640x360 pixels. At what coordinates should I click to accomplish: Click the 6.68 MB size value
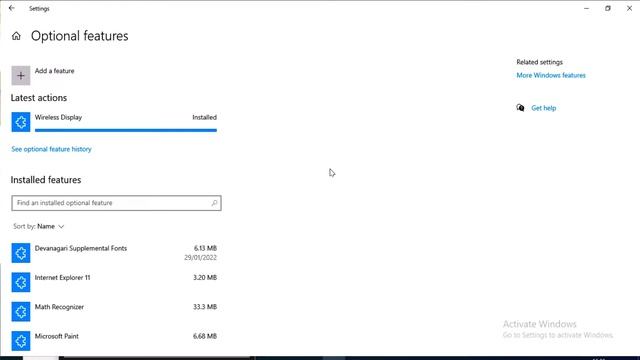[x=205, y=336]
